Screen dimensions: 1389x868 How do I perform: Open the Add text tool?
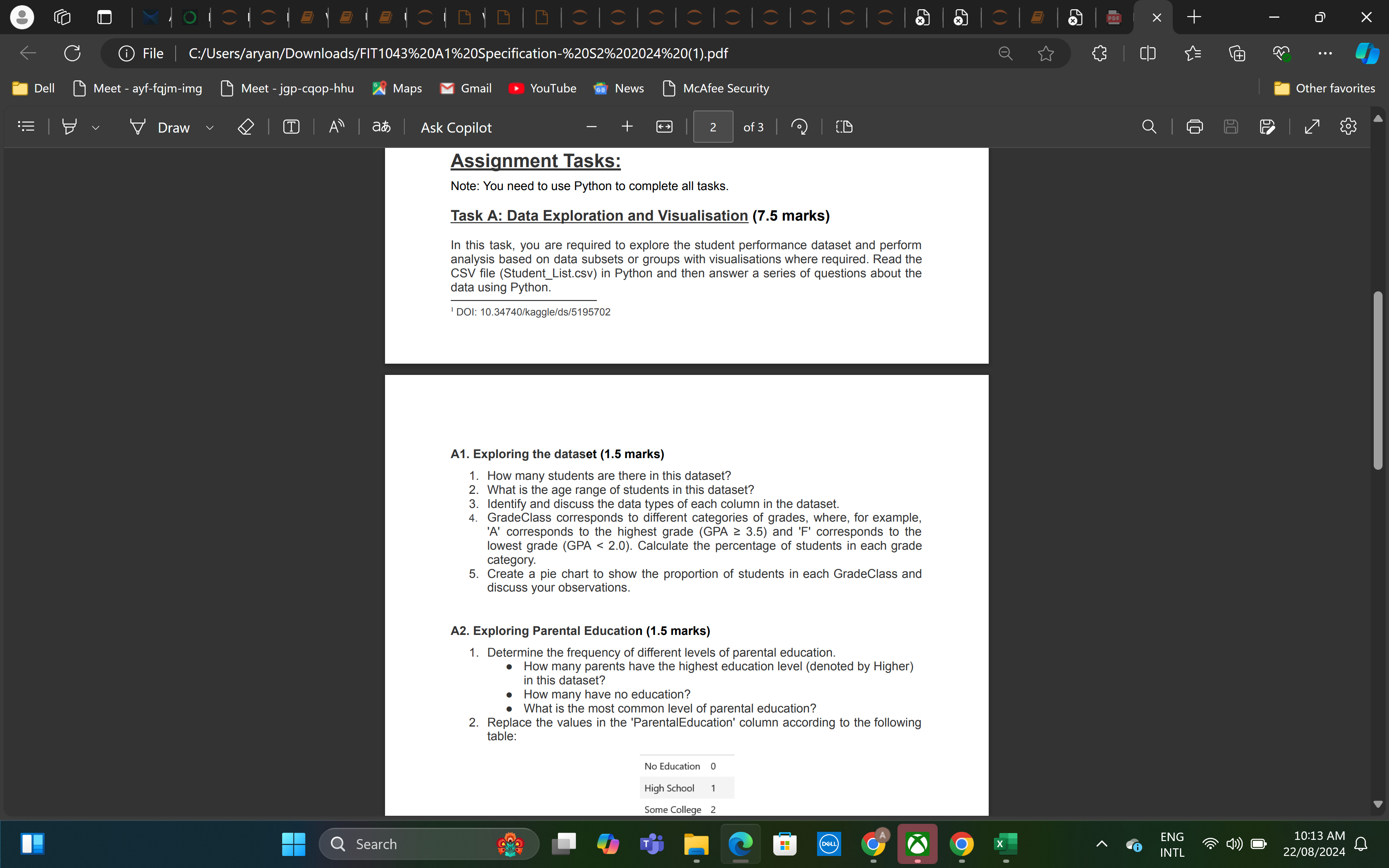[x=291, y=126]
